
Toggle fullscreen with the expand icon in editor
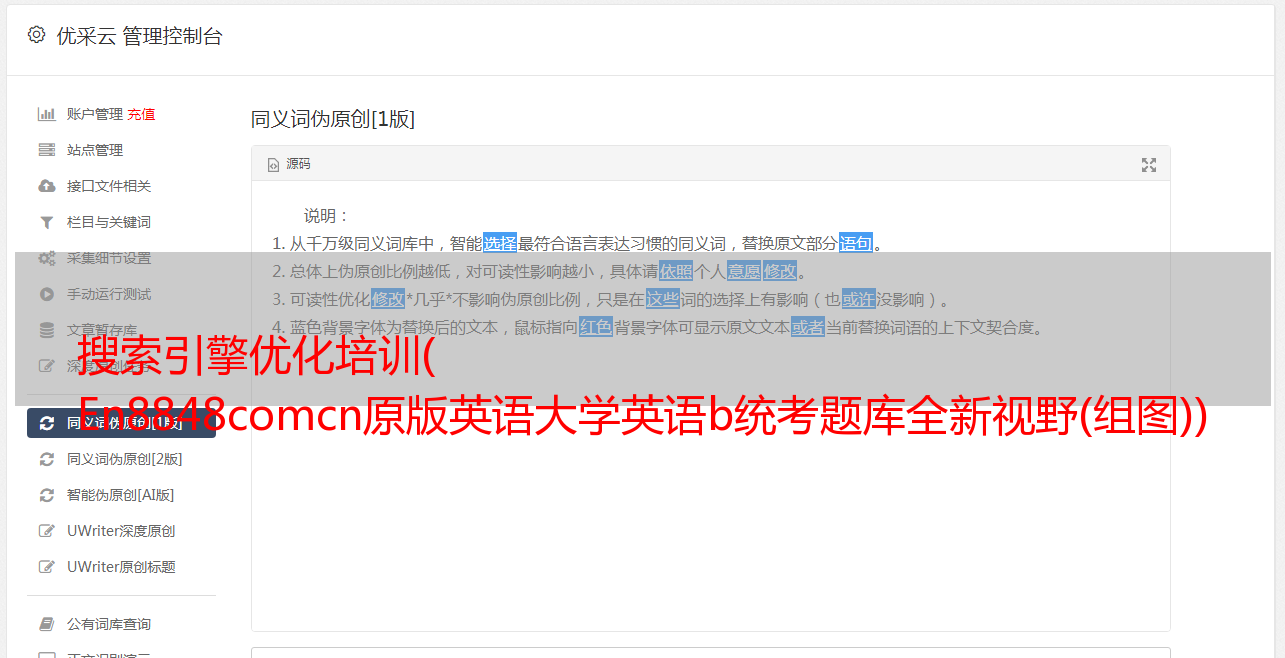coord(1149,165)
